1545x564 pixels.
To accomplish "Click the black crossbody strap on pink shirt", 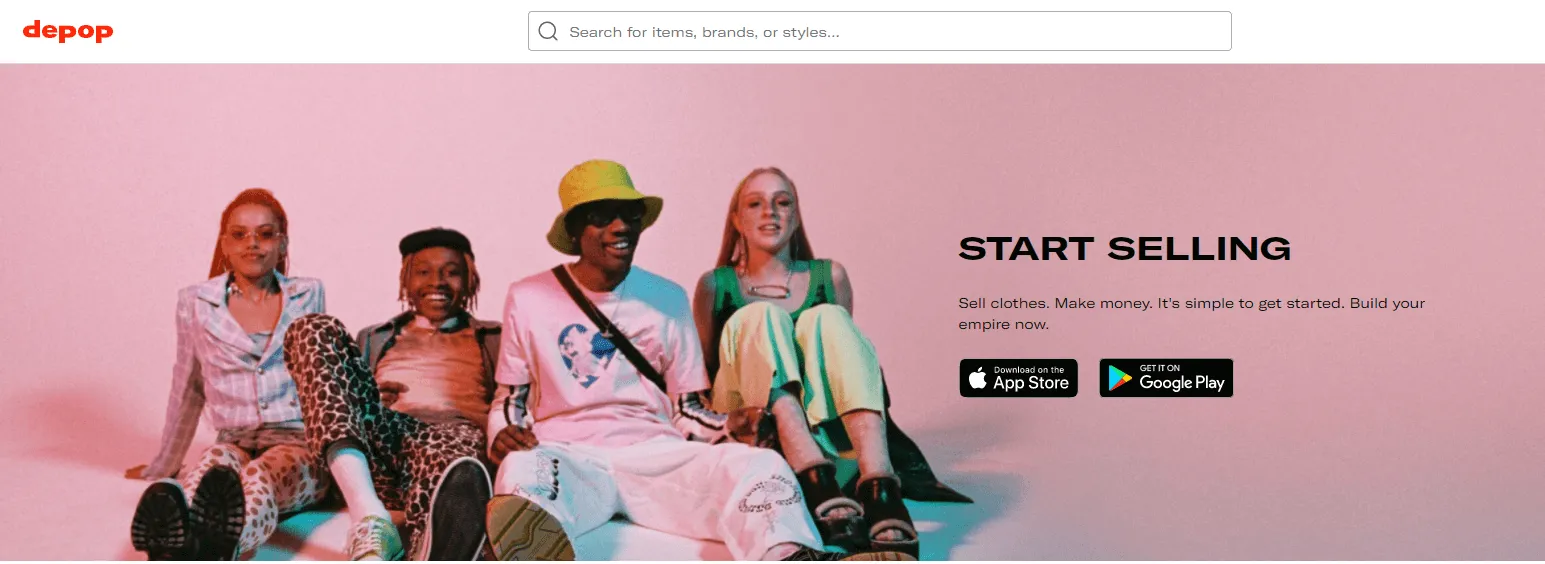I will pyautogui.click(x=608, y=328).
